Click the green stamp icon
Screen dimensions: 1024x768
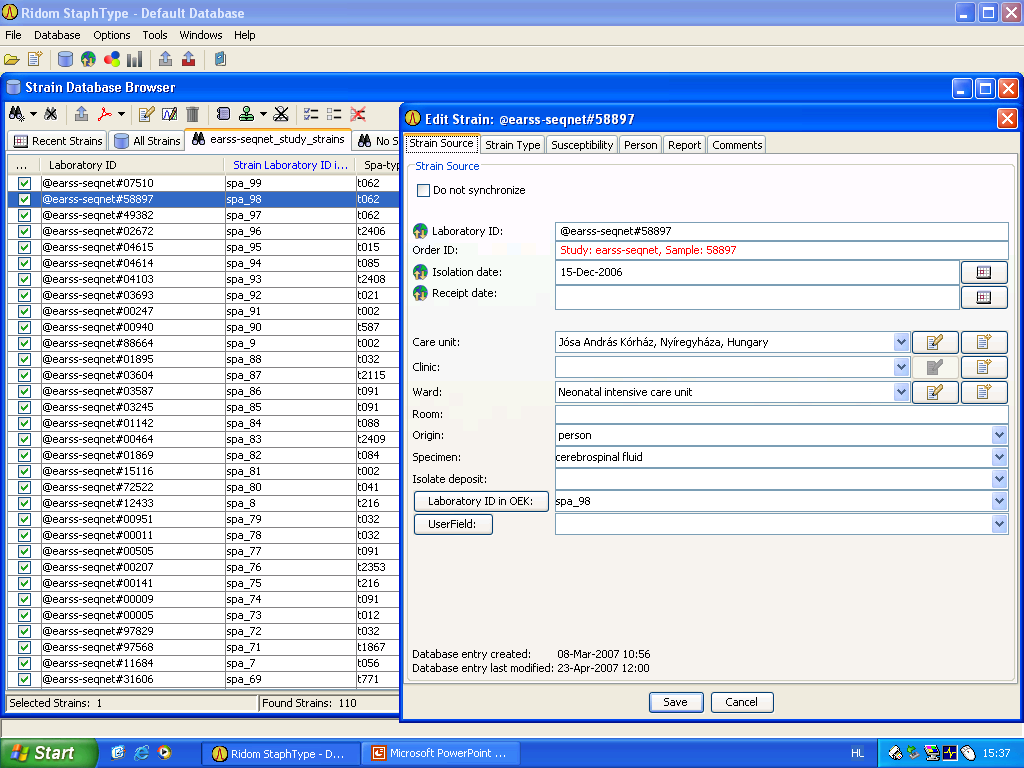tap(246, 114)
